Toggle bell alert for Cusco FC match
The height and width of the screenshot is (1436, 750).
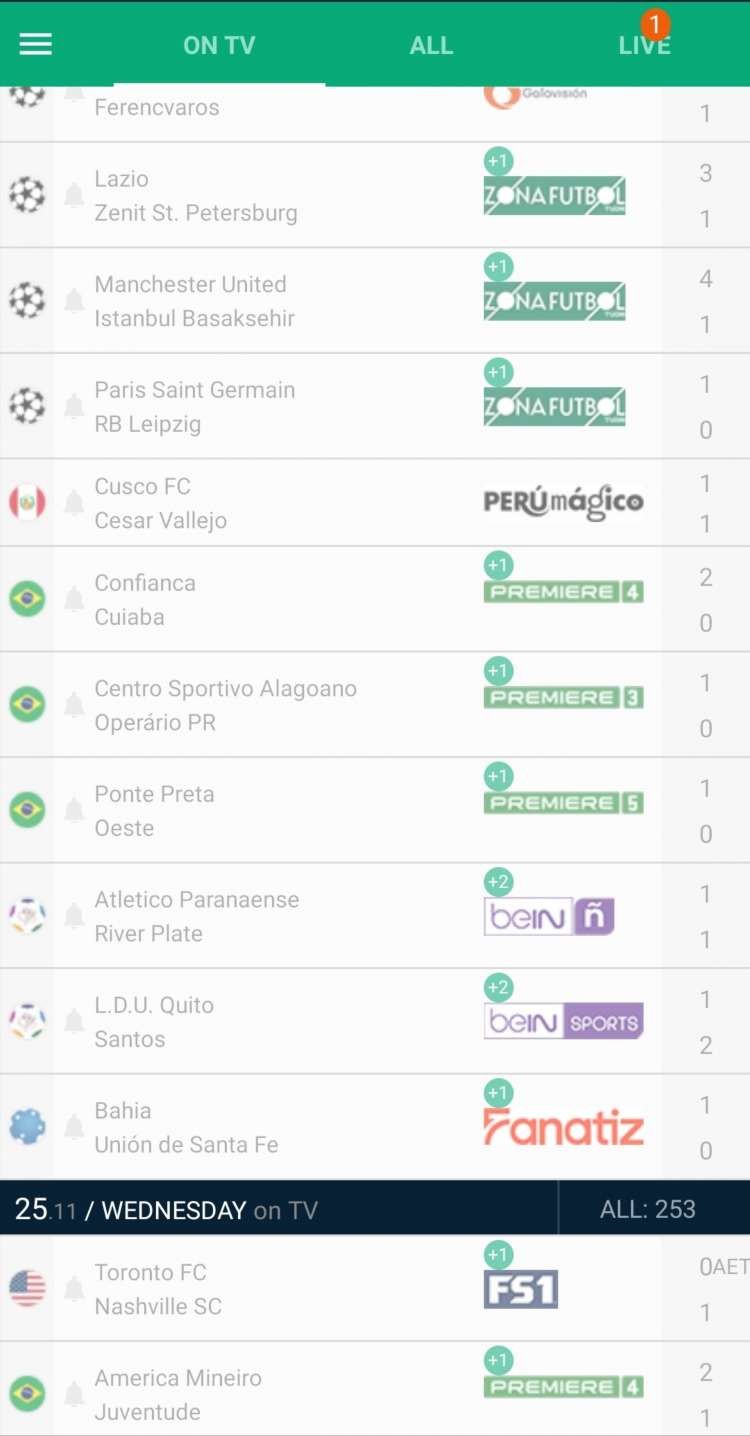click(x=74, y=503)
